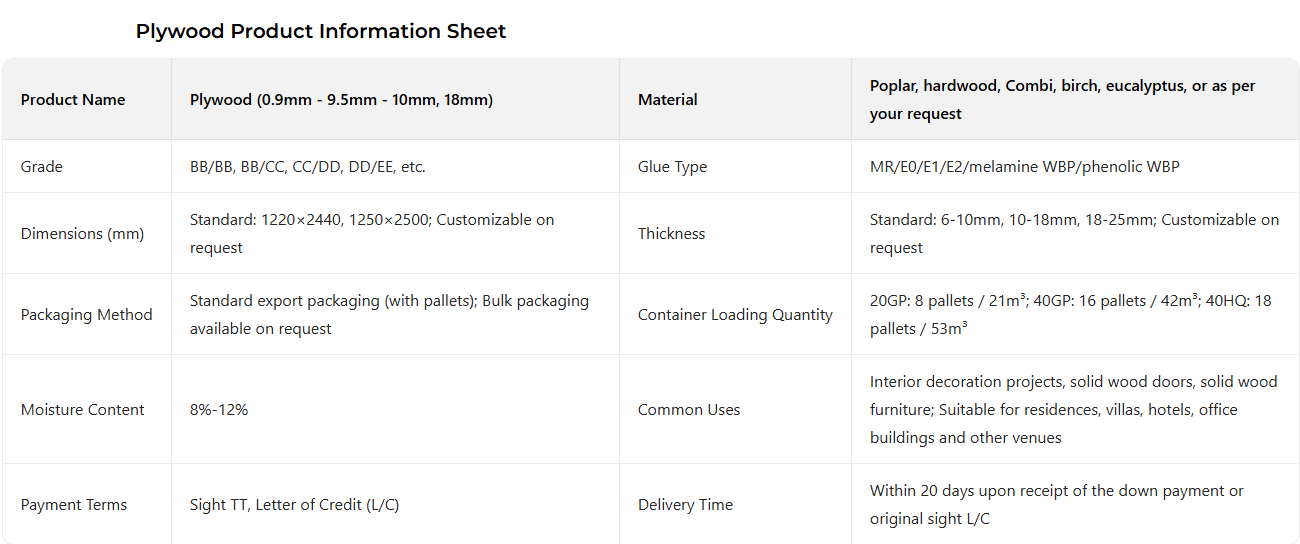Image resolution: width=1300 pixels, height=544 pixels.
Task: Click the Standard export packaging description
Action: [389, 314]
